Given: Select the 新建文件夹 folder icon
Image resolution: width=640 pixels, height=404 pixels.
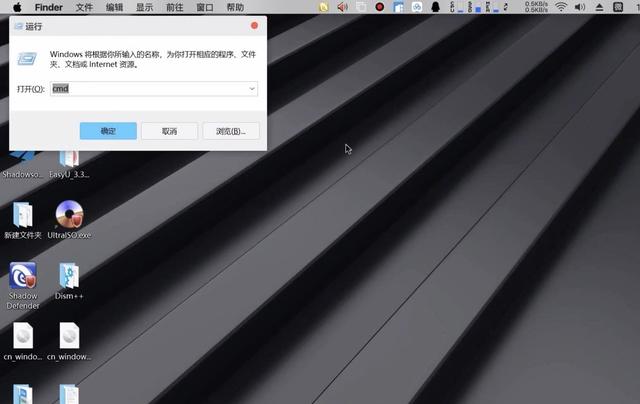Looking at the screenshot, I should tap(22, 215).
